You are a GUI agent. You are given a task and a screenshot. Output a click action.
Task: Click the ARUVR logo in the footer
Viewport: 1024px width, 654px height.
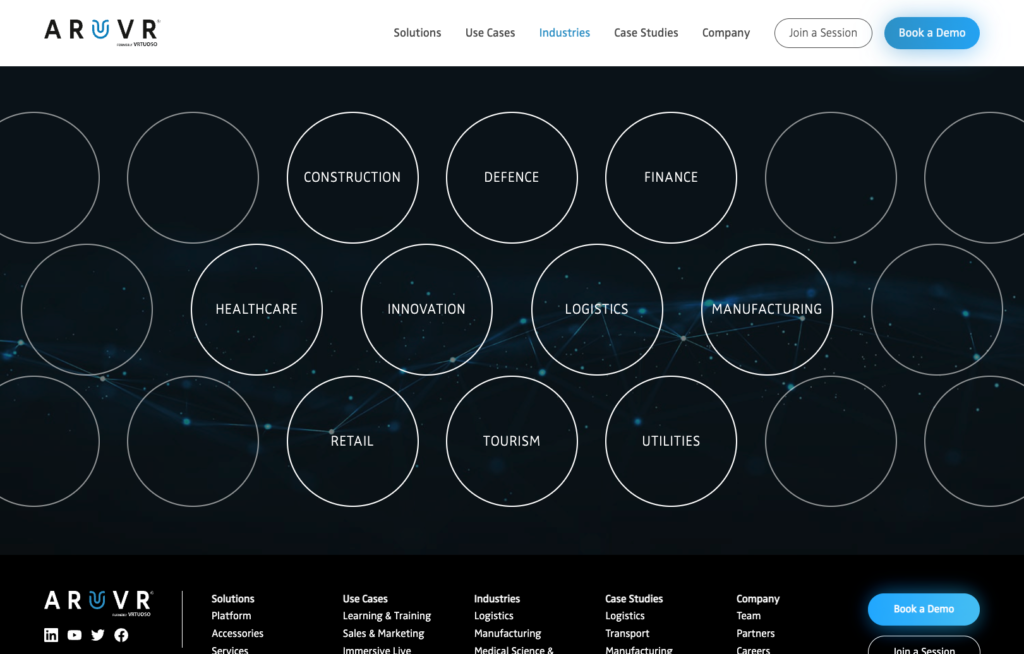(98, 601)
